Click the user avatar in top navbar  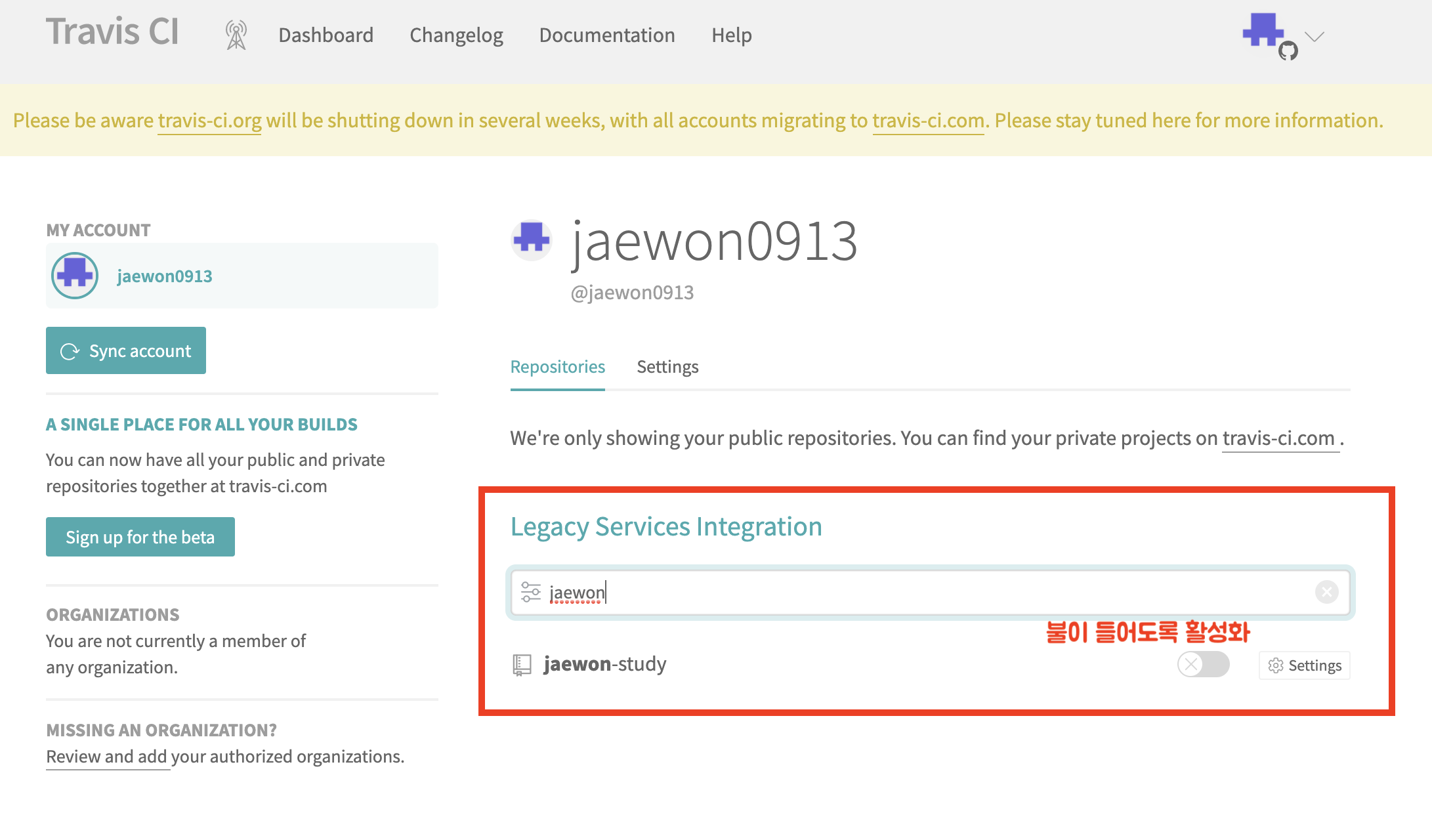(x=1264, y=31)
